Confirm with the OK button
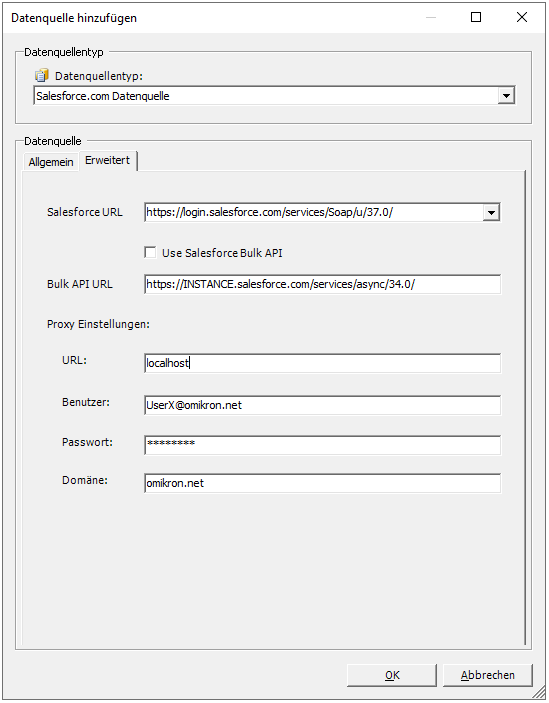The image size is (549, 703). tap(392, 675)
